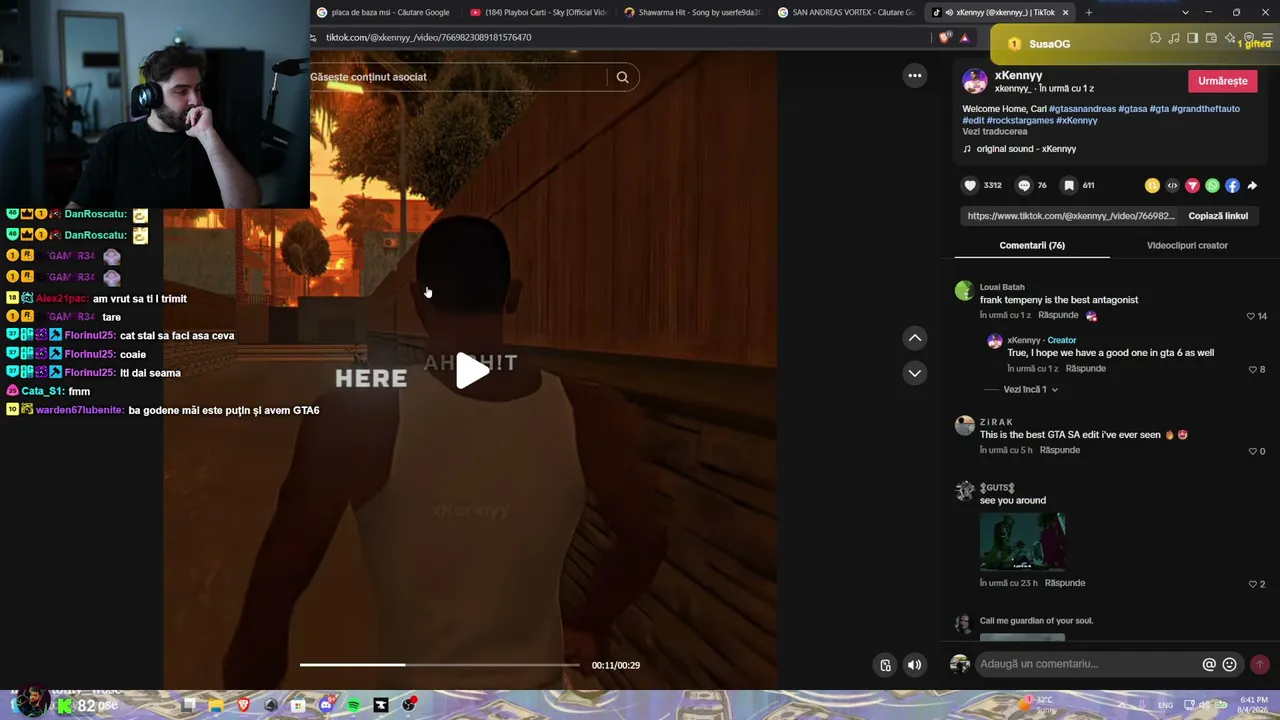Open the taskbar clock showing 6:41 PM

1254,705
